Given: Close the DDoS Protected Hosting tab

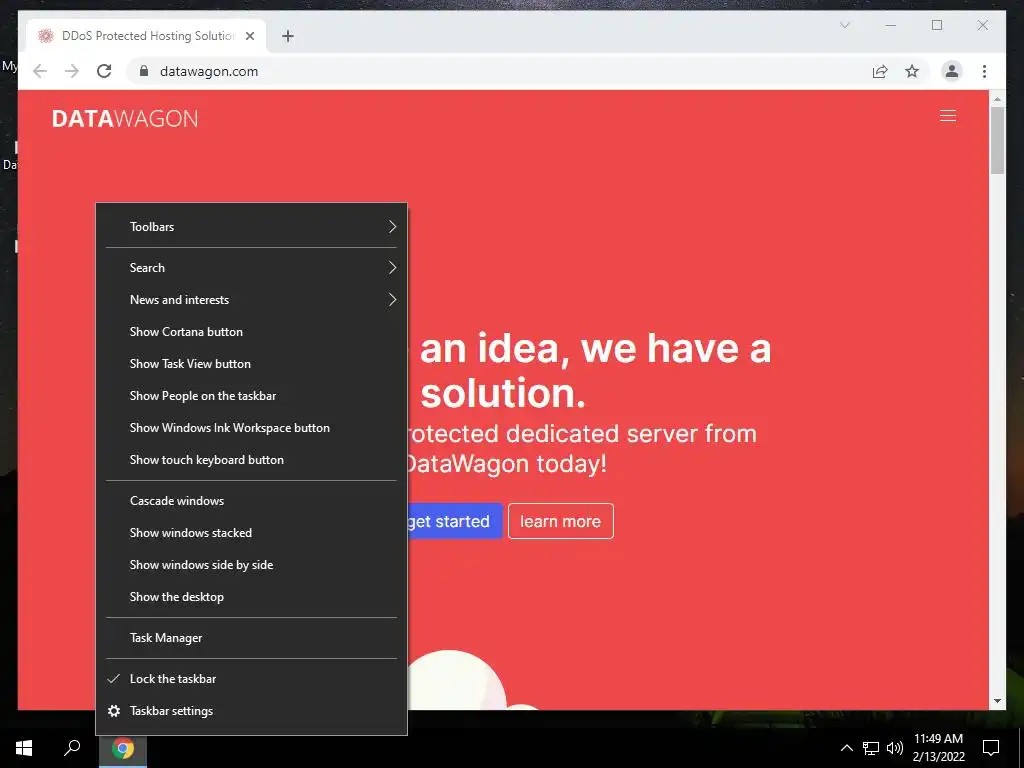Looking at the screenshot, I should (249, 36).
